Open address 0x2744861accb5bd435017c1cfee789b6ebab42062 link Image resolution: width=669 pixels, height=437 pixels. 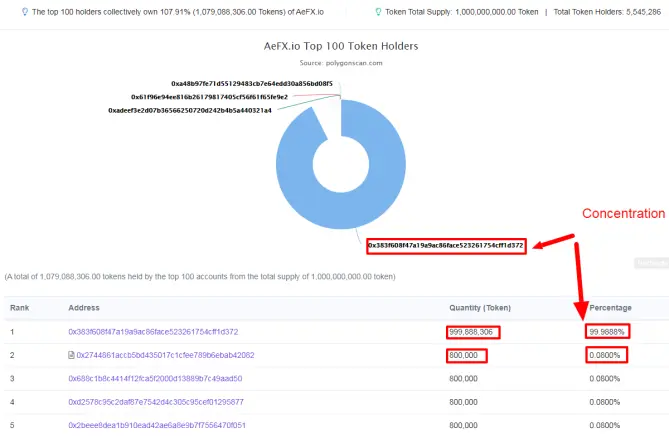pos(165,355)
